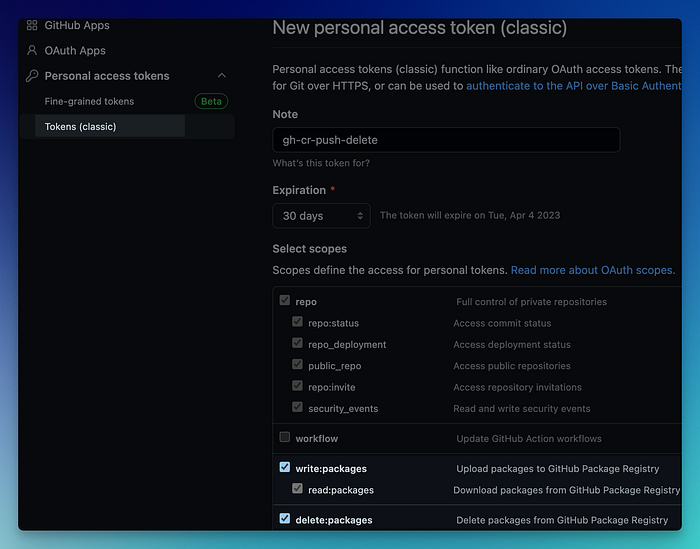Click the Personal access tokens key icon
The width and height of the screenshot is (700, 549).
click(x=32, y=76)
